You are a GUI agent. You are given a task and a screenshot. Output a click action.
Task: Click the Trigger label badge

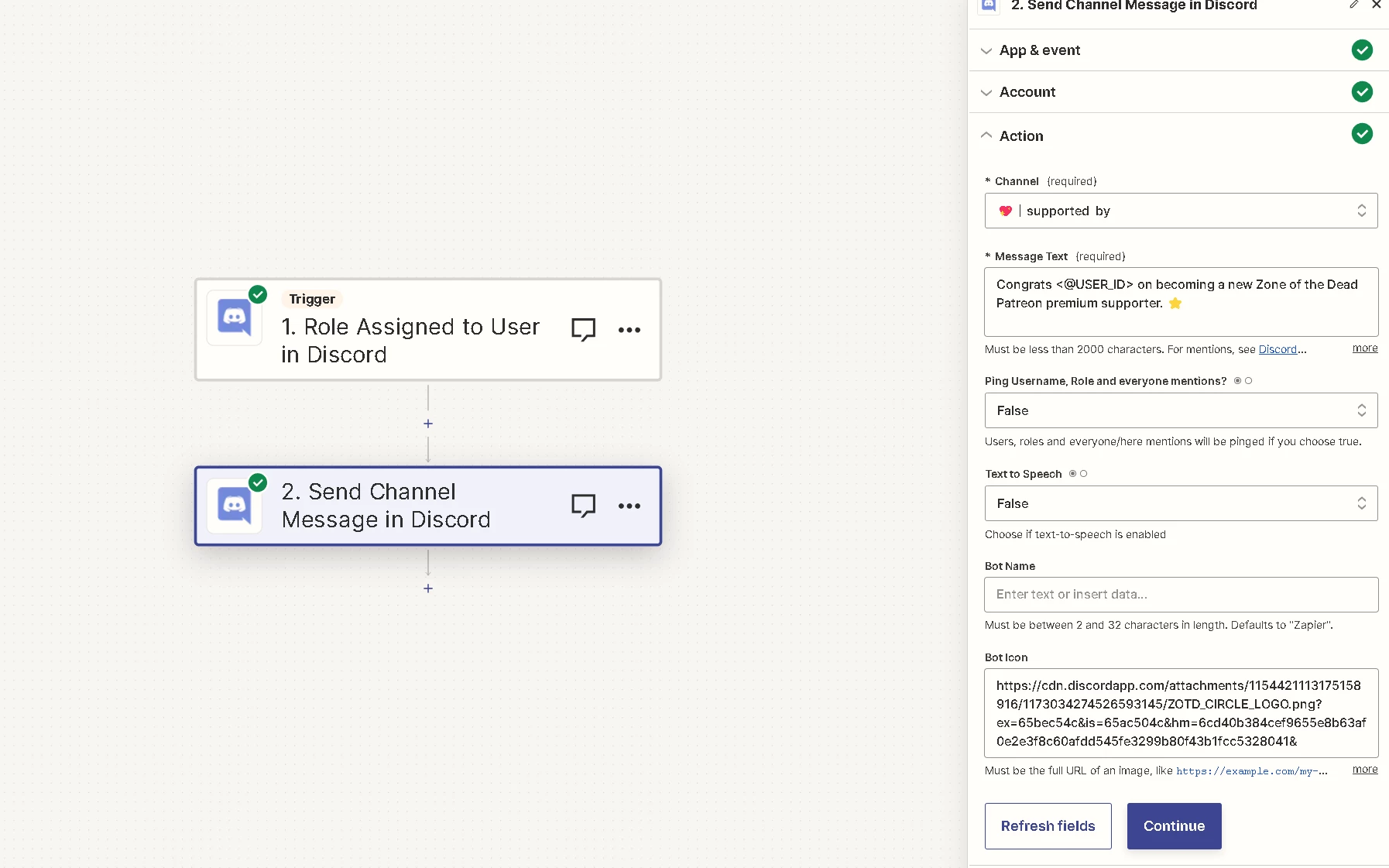pos(312,299)
